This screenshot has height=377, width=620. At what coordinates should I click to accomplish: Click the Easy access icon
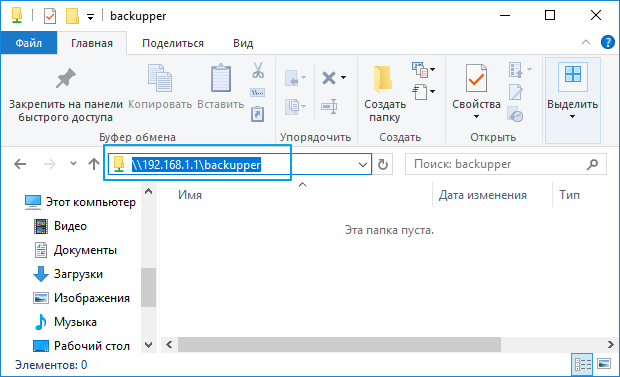tap(420, 92)
